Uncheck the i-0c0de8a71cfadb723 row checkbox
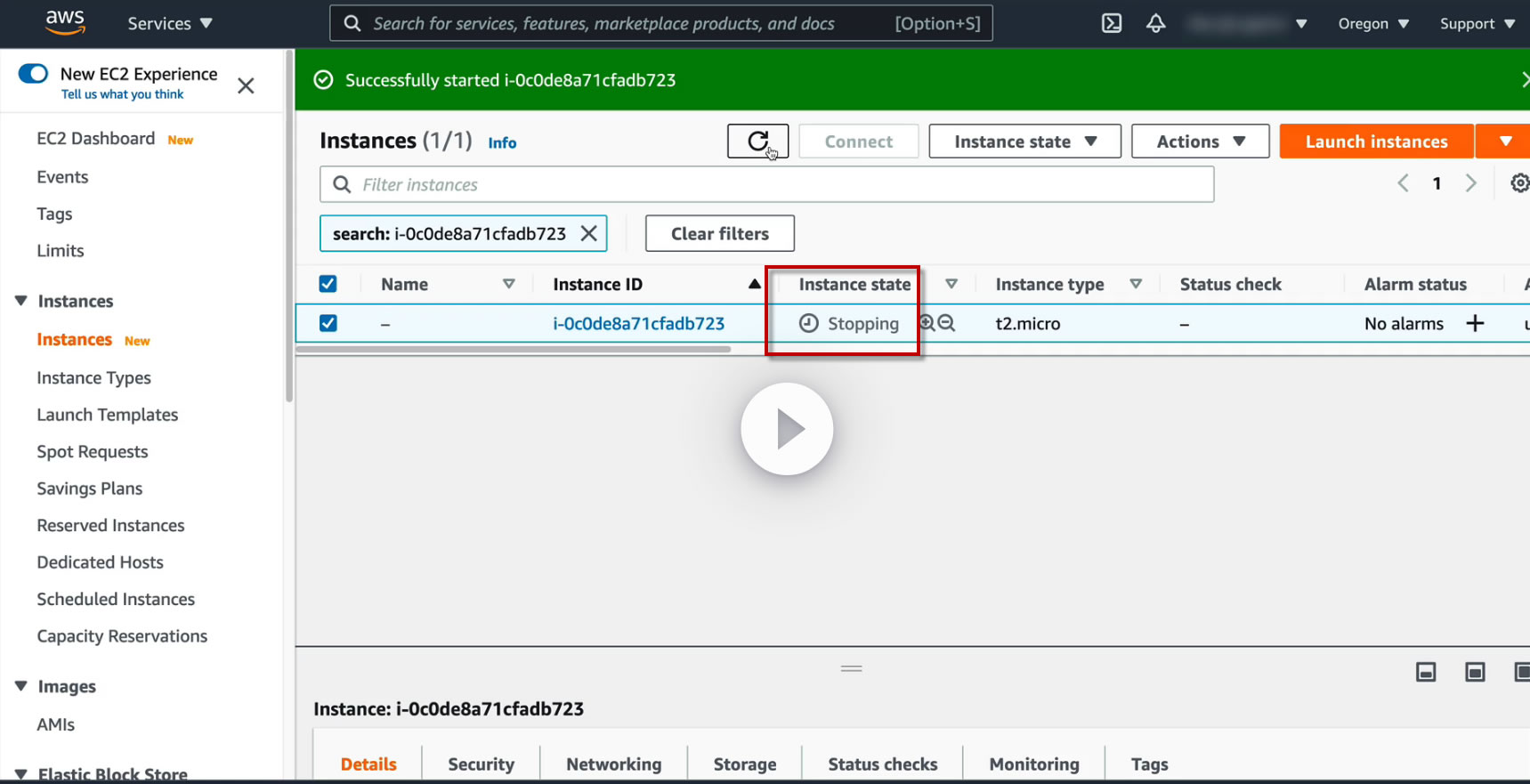Image resolution: width=1530 pixels, height=784 pixels. point(328,323)
